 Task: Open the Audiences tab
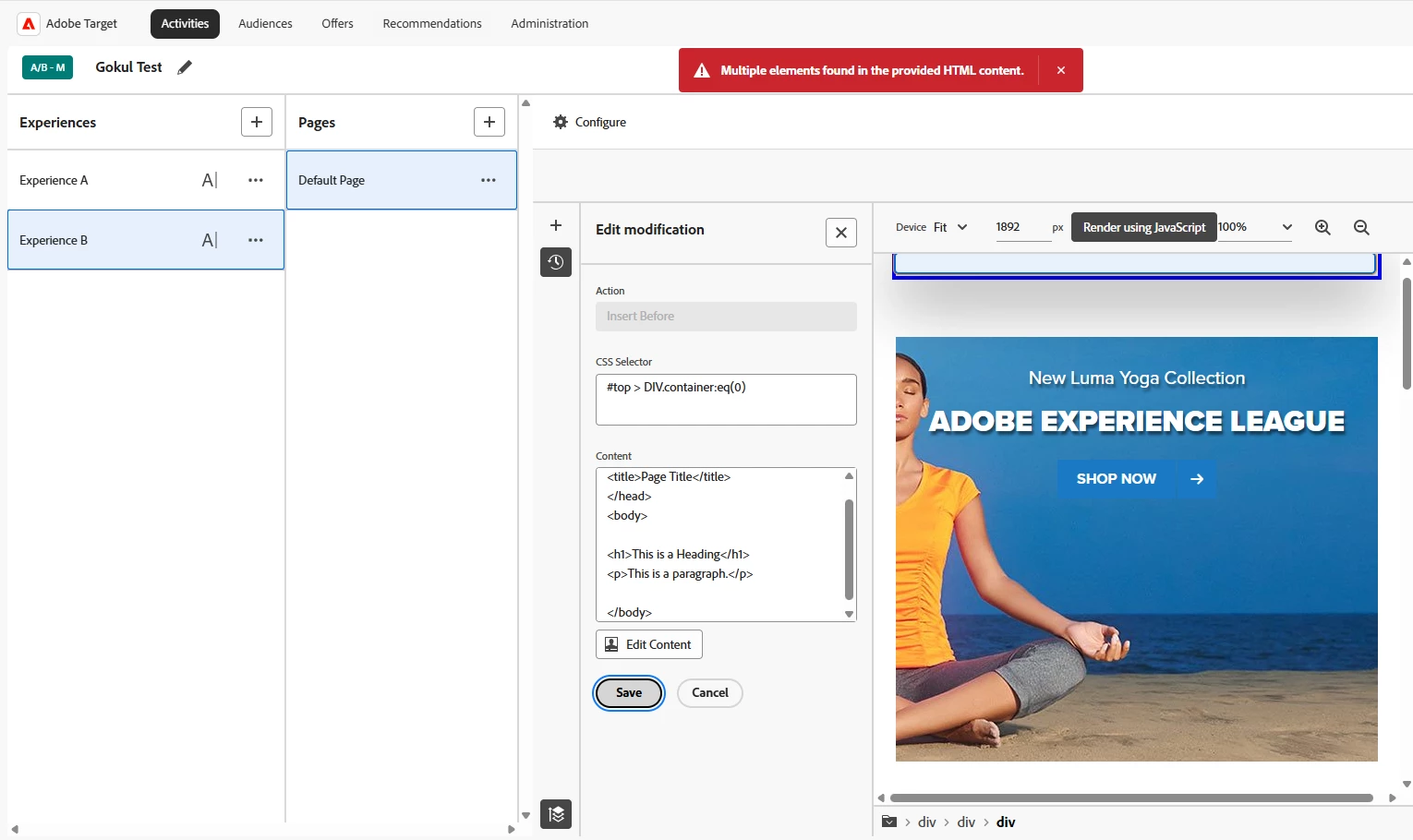(x=265, y=24)
